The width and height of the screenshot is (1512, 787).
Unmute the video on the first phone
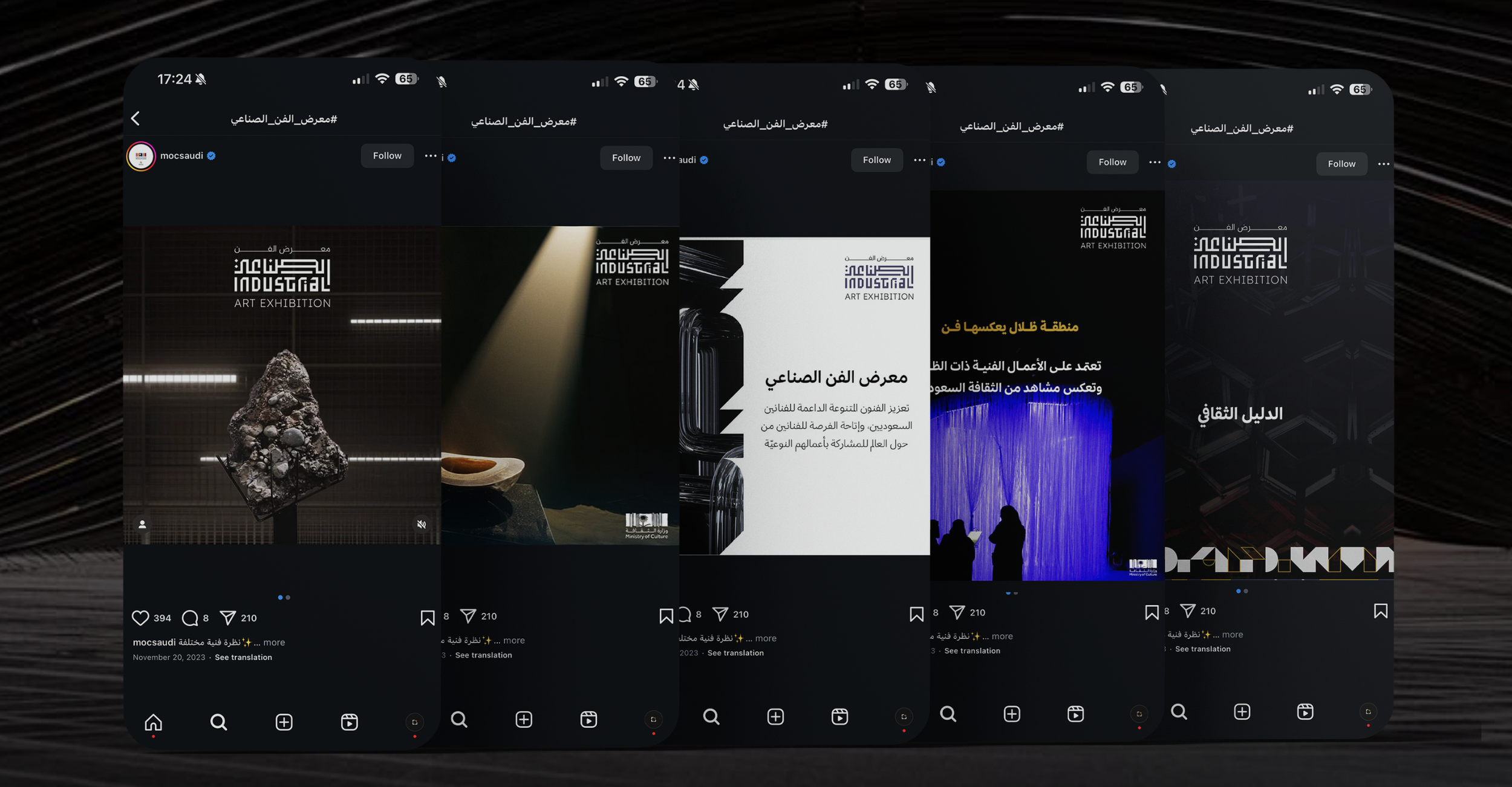pyautogui.click(x=422, y=524)
